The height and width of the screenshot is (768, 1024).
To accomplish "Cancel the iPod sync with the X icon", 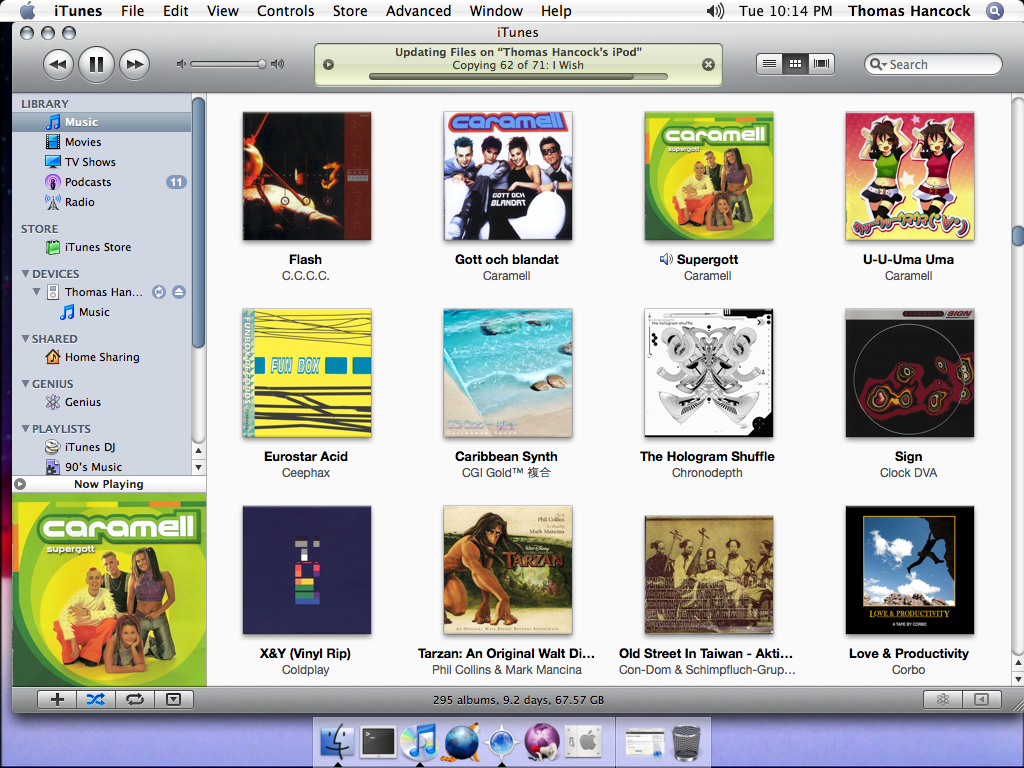I will [708, 65].
